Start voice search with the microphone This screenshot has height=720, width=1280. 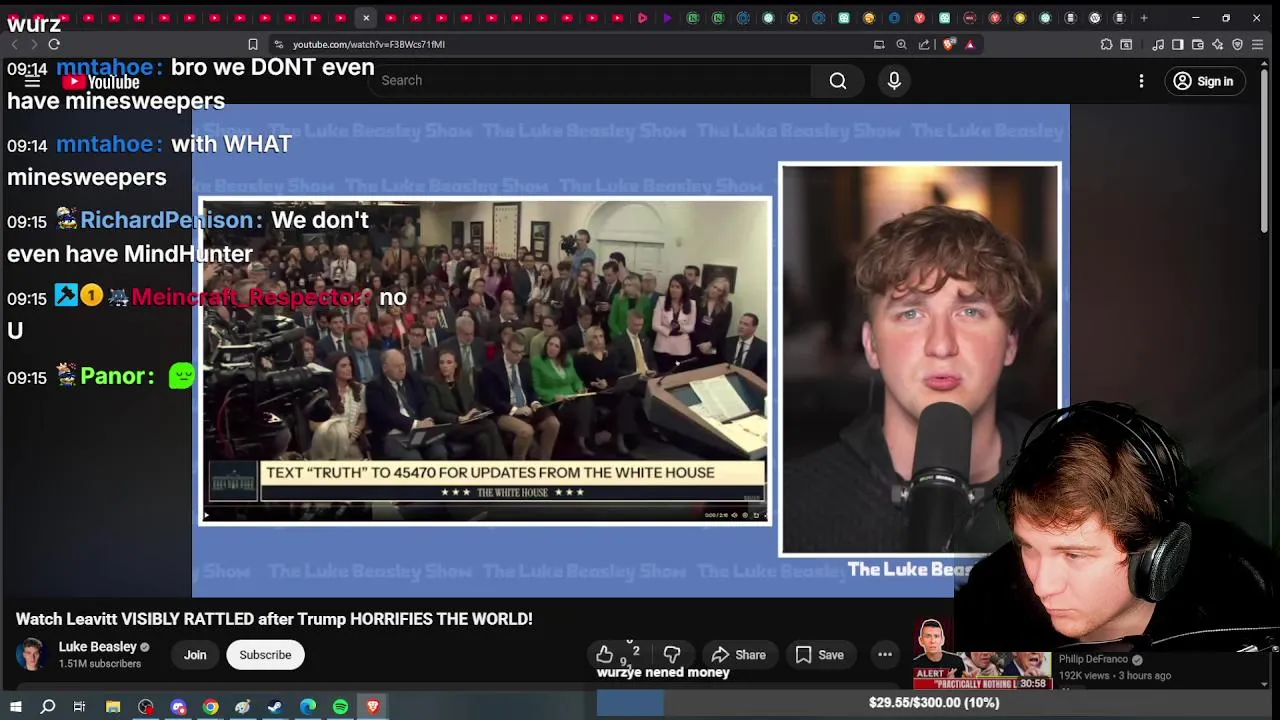pos(894,81)
